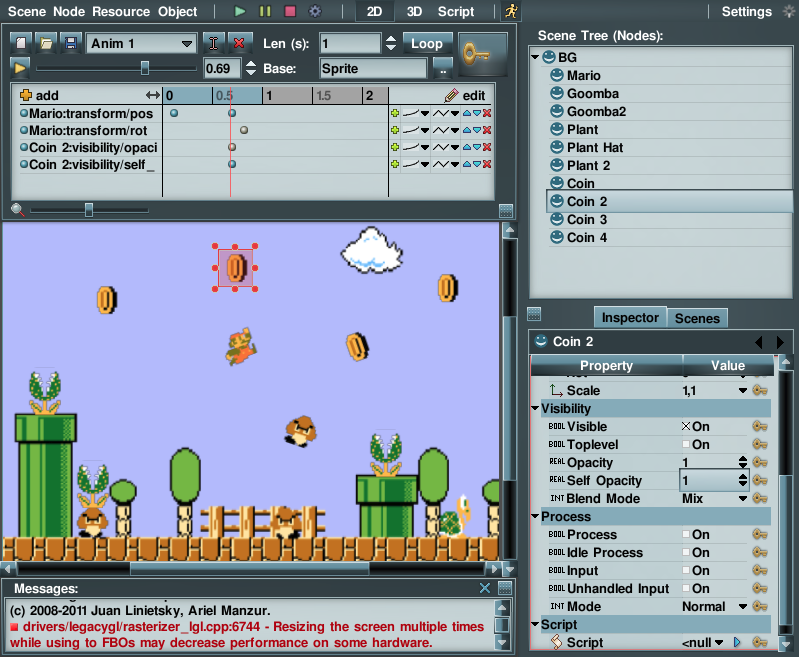Move Coin 2:visibility/self_ track down

tap(477, 164)
